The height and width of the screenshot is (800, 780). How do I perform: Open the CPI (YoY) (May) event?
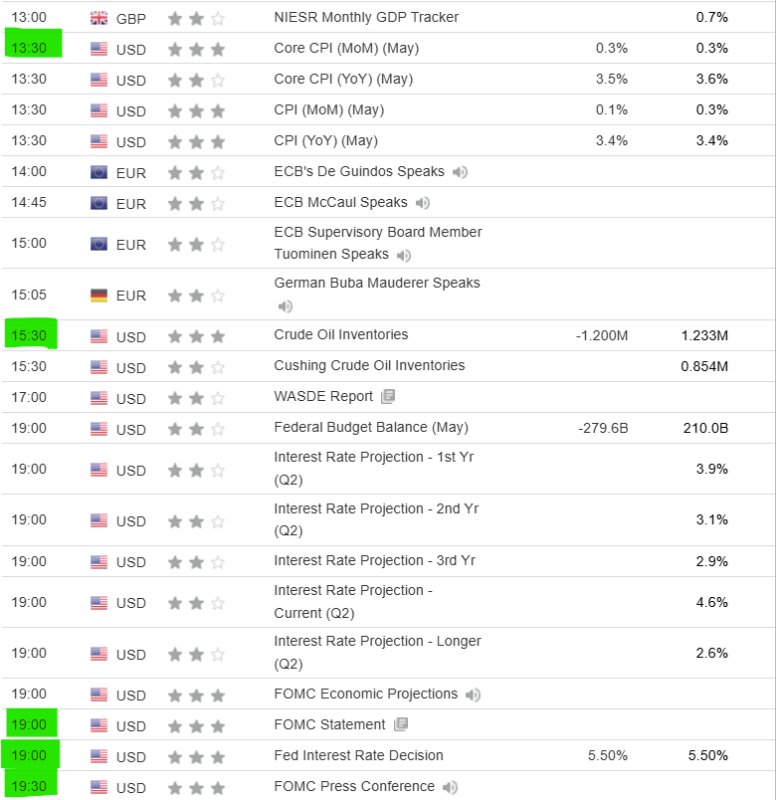pyautogui.click(x=326, y=141)
